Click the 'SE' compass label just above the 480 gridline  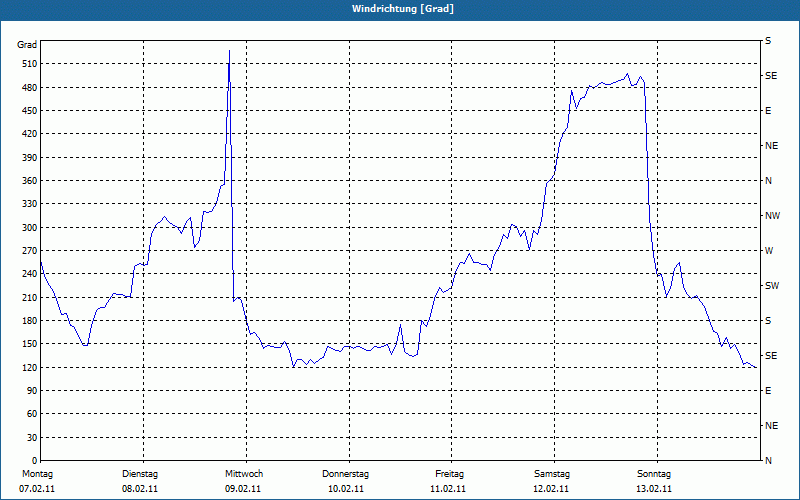(771, 76)
